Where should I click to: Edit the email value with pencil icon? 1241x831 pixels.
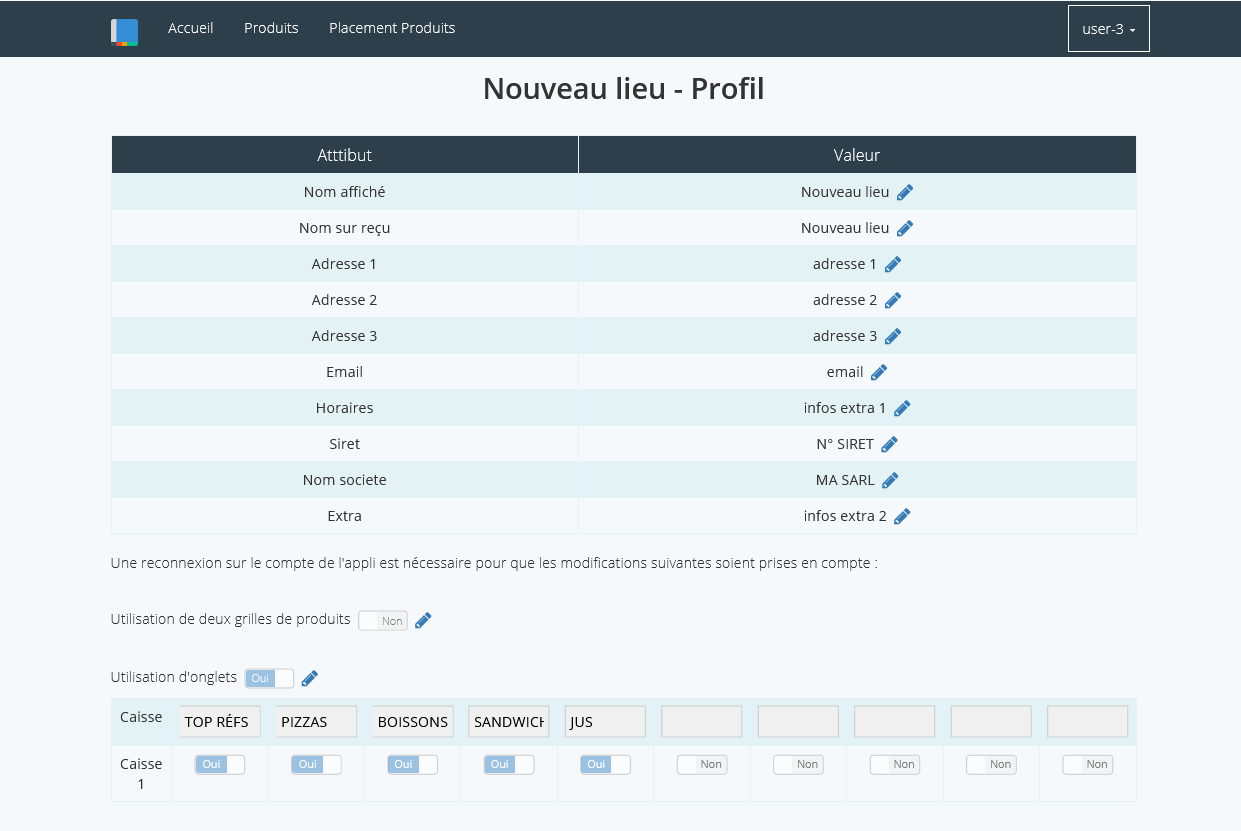879,372
